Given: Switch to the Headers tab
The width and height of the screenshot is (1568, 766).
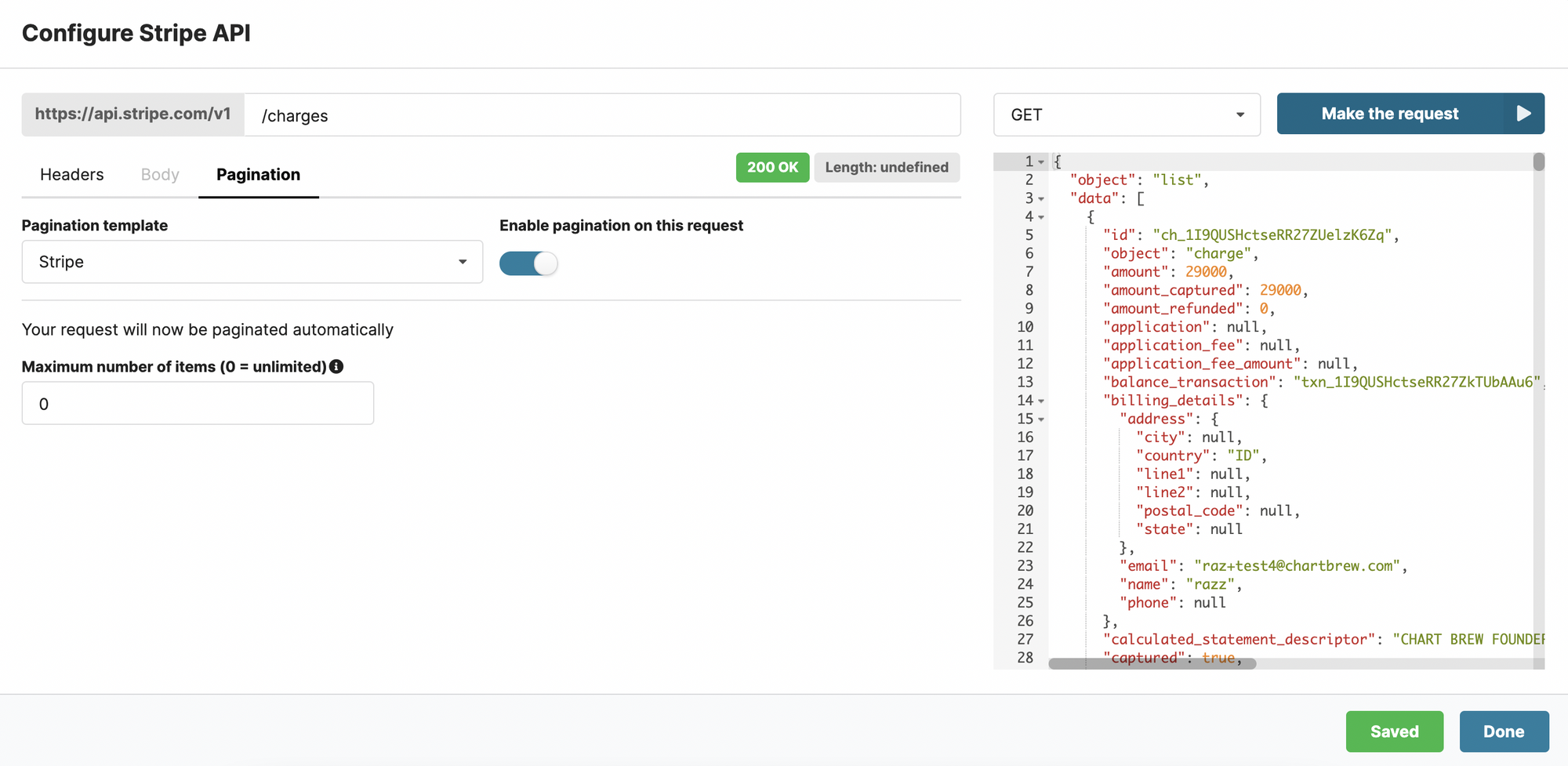Looking at the screenshot, I should pos(71,174).
